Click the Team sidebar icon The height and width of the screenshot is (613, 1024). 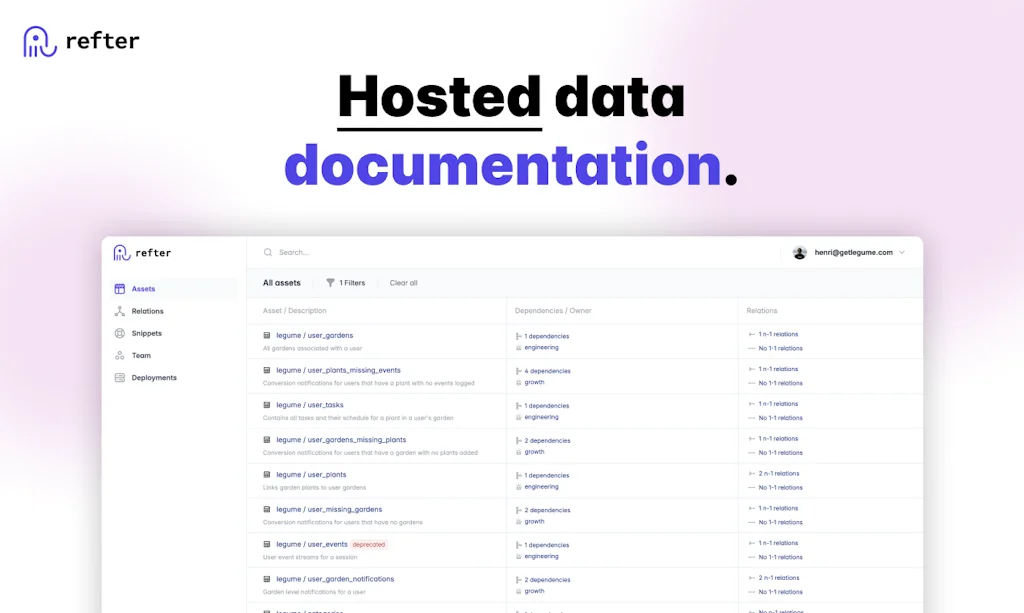pyautogui.click(x=120, y=355)
